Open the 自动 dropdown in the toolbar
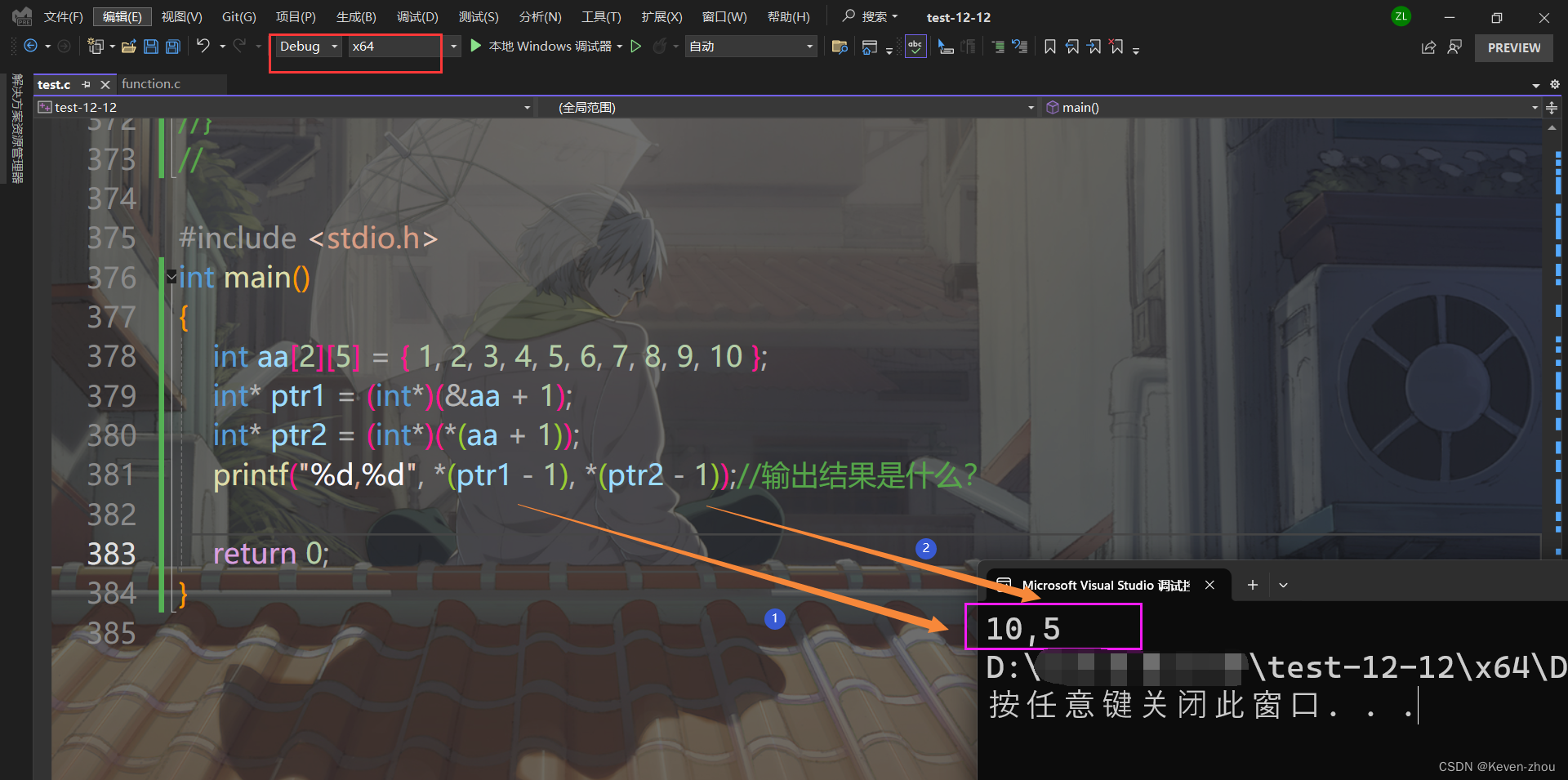 click(x=751, y=47)
